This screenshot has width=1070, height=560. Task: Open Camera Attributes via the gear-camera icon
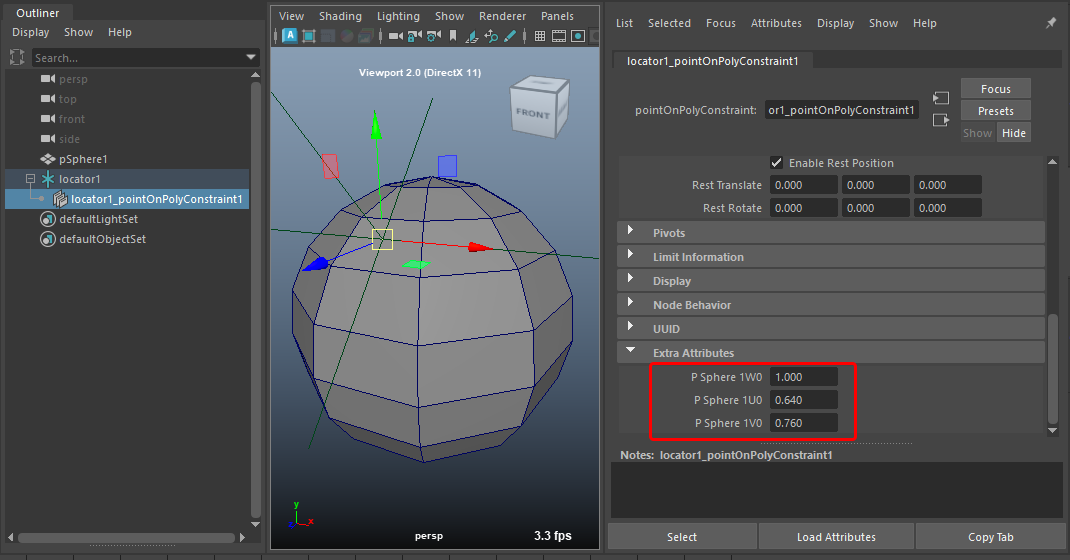coord(433,36)
